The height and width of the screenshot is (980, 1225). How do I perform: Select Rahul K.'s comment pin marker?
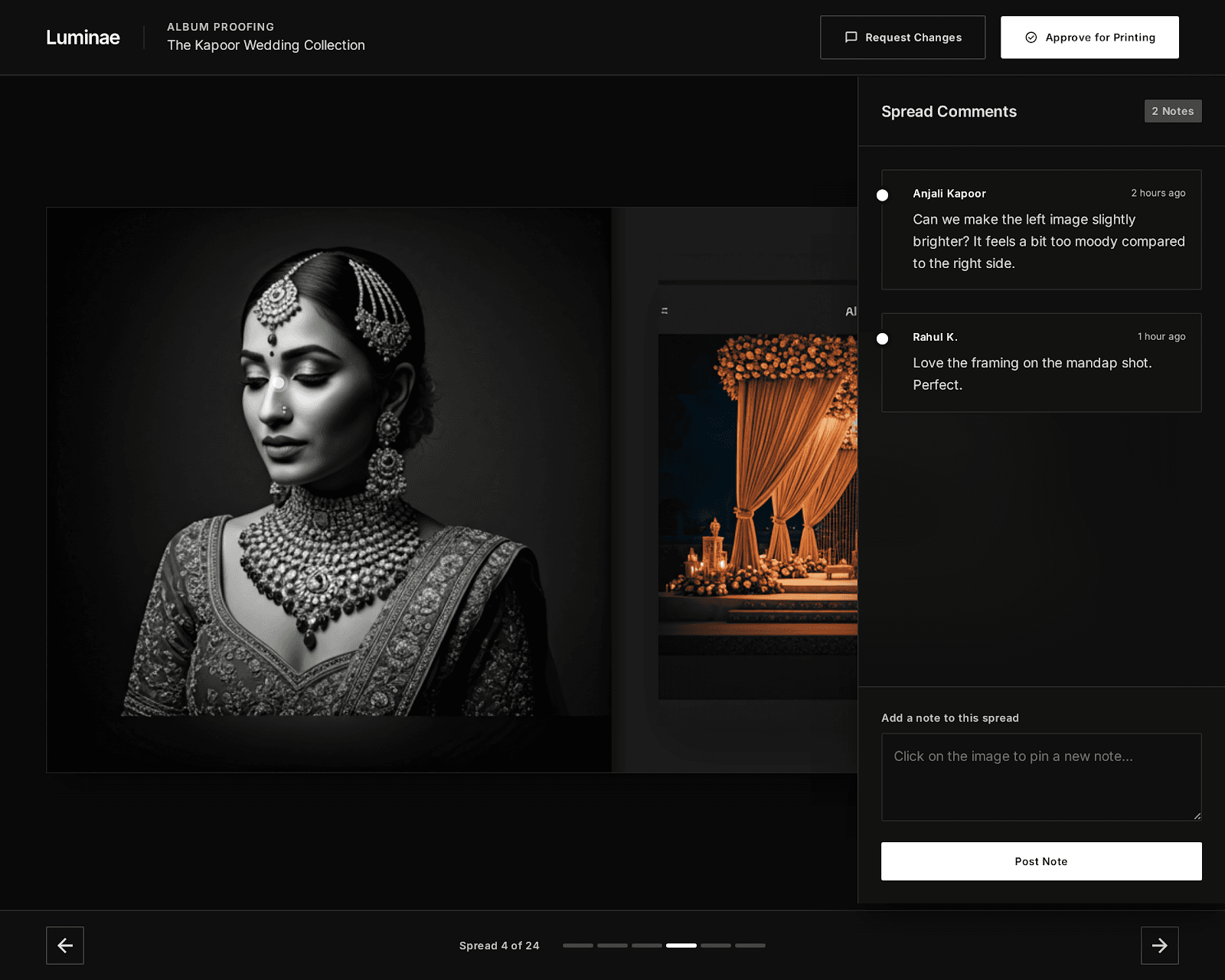point(882,338)
